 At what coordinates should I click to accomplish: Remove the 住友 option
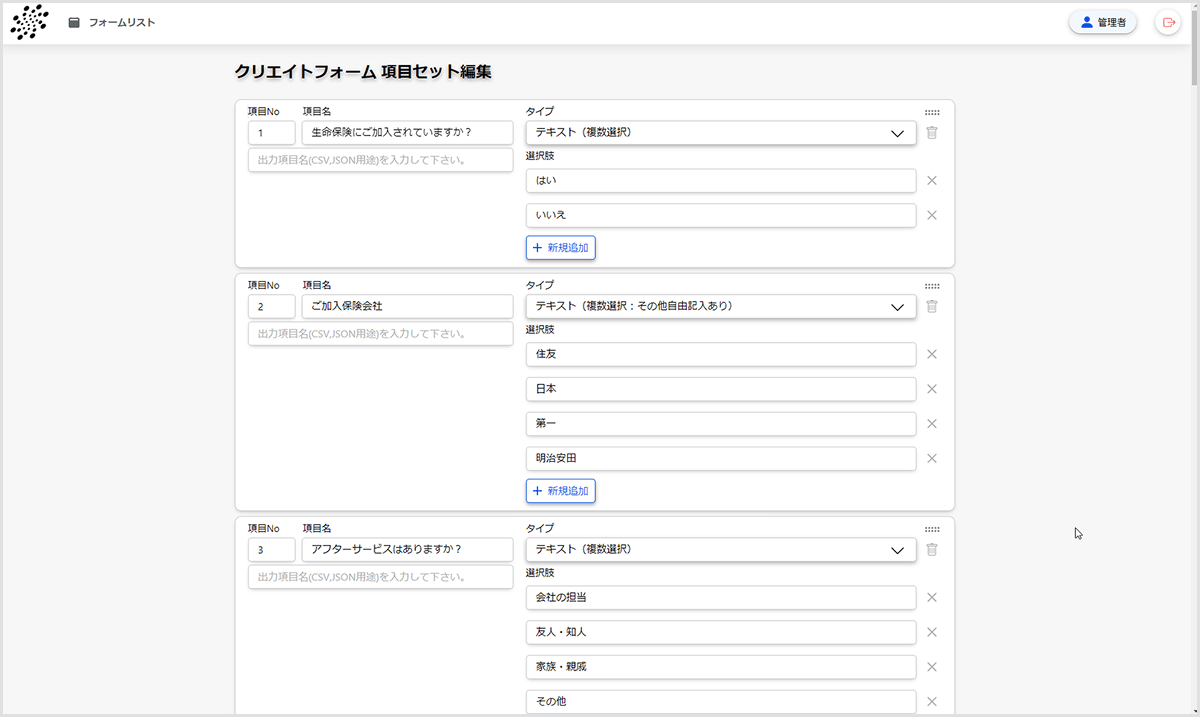pyautogui.click(x=932, y=354)
